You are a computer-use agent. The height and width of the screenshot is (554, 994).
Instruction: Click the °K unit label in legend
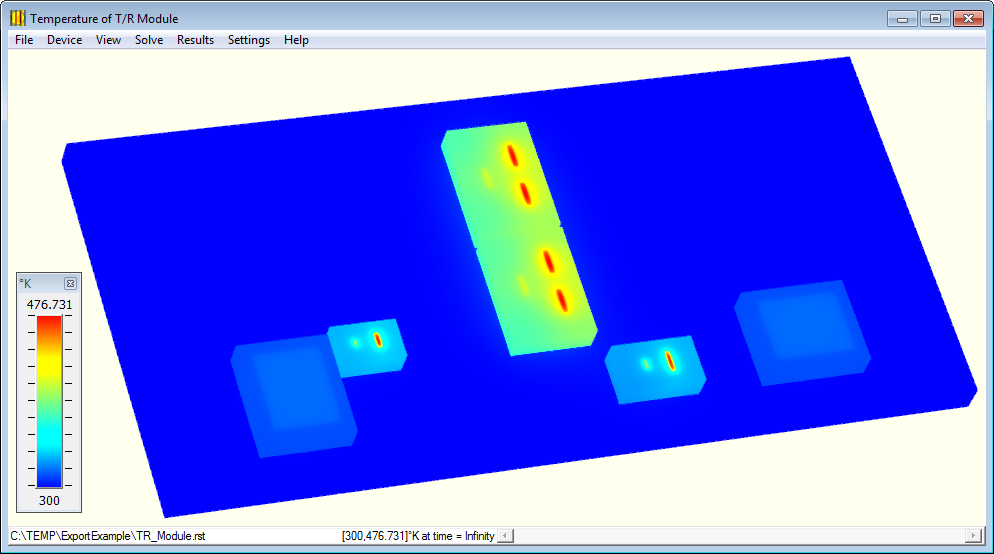point(25,283)
